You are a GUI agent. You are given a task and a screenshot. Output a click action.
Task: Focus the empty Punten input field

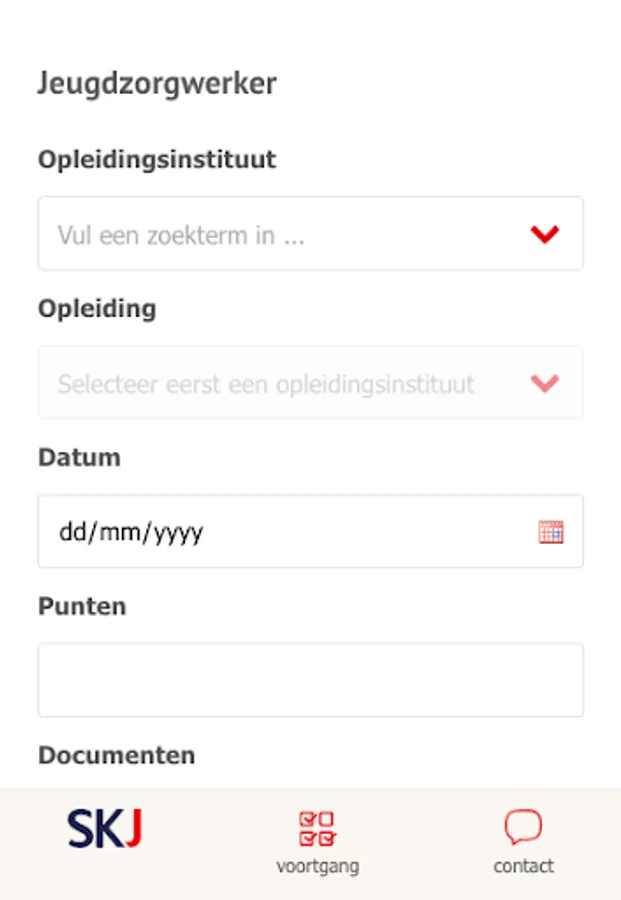310,680
